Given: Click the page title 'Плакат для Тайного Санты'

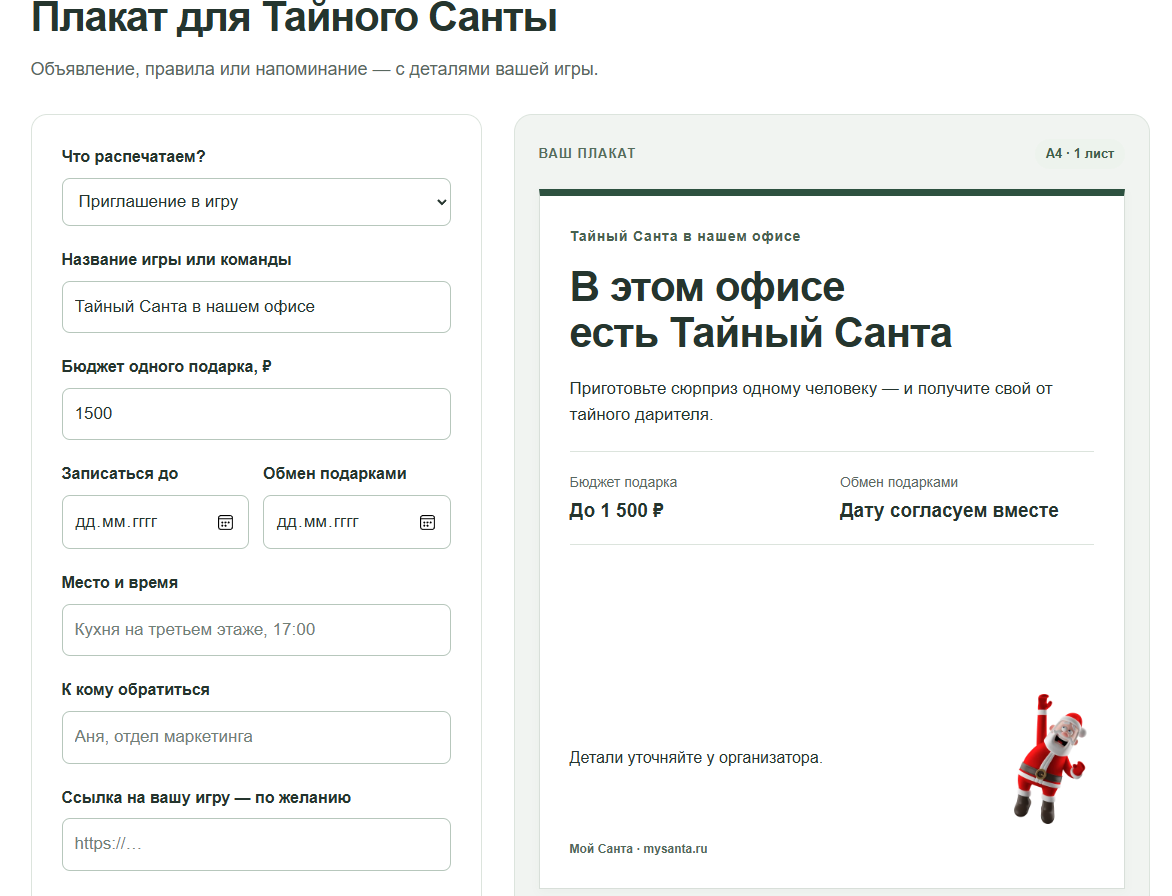Looking at the screenshot, I should click(x=294, y=17).
